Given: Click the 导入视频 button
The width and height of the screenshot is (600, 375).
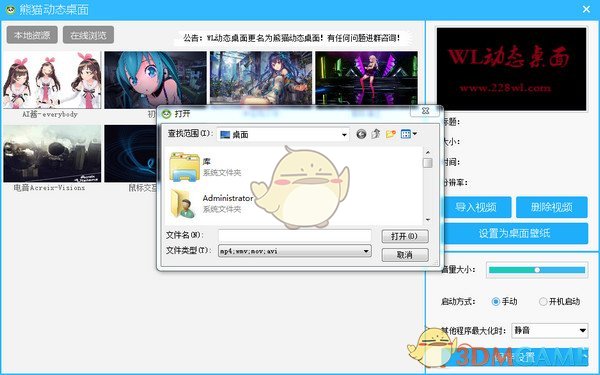Looking at the screenshot, I should (x=476, y=207).
